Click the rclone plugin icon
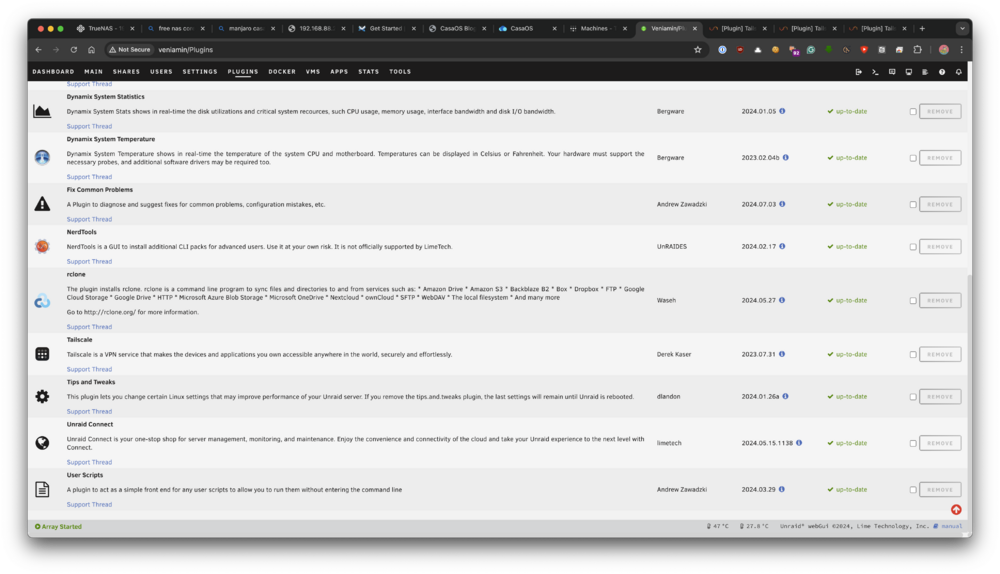Viewport: 1000px width, 574px height. 42,300
